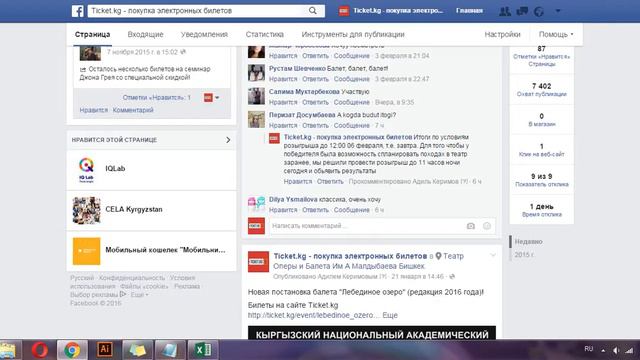Click Конфиденциальность footer link
The height and width of the screenshot is (360, 640).
click(x=132, y=278)
